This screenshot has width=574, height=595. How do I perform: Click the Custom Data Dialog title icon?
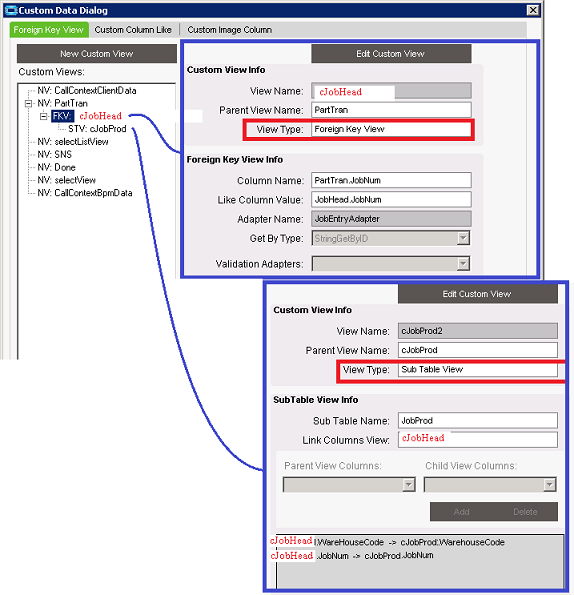[11, 10]
